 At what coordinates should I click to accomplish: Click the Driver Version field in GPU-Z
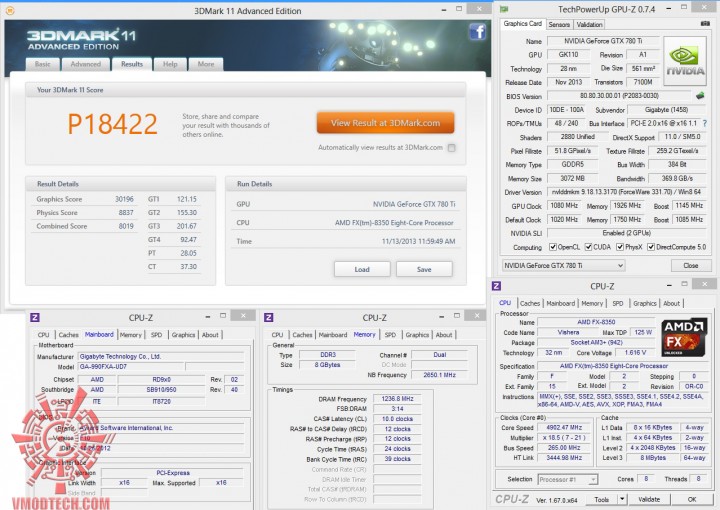point(626,192)
